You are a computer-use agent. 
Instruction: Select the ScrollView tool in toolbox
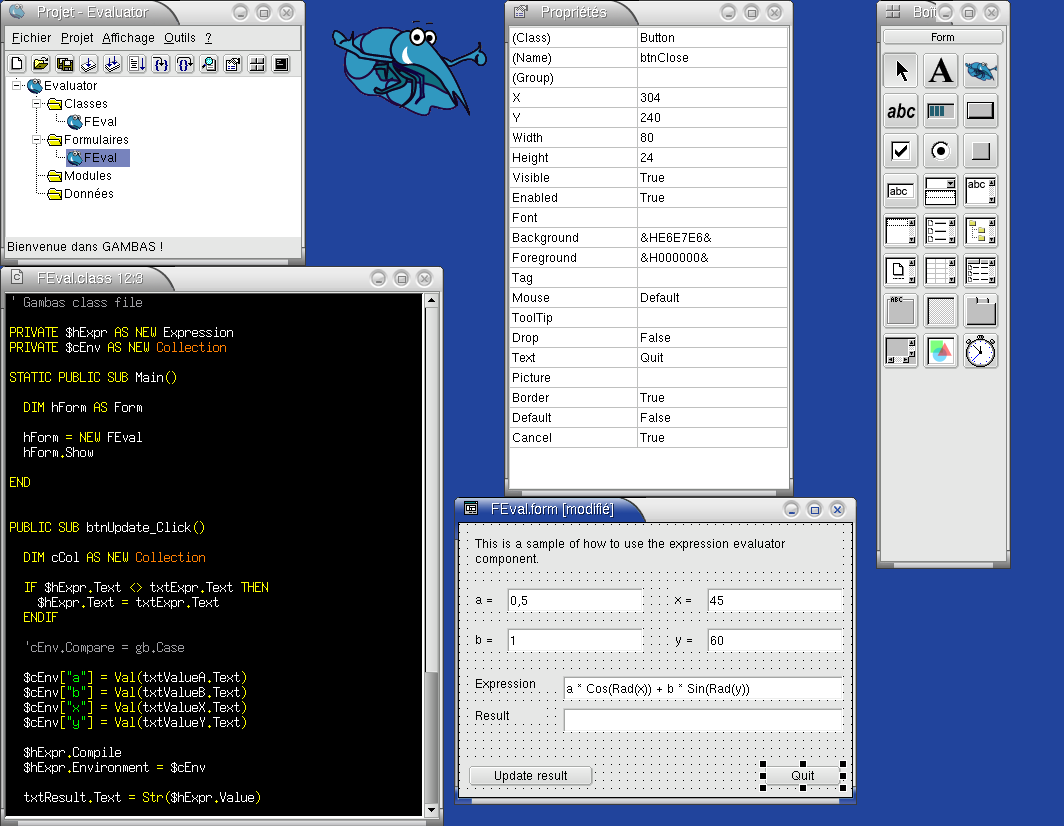(x=900, y=351)
